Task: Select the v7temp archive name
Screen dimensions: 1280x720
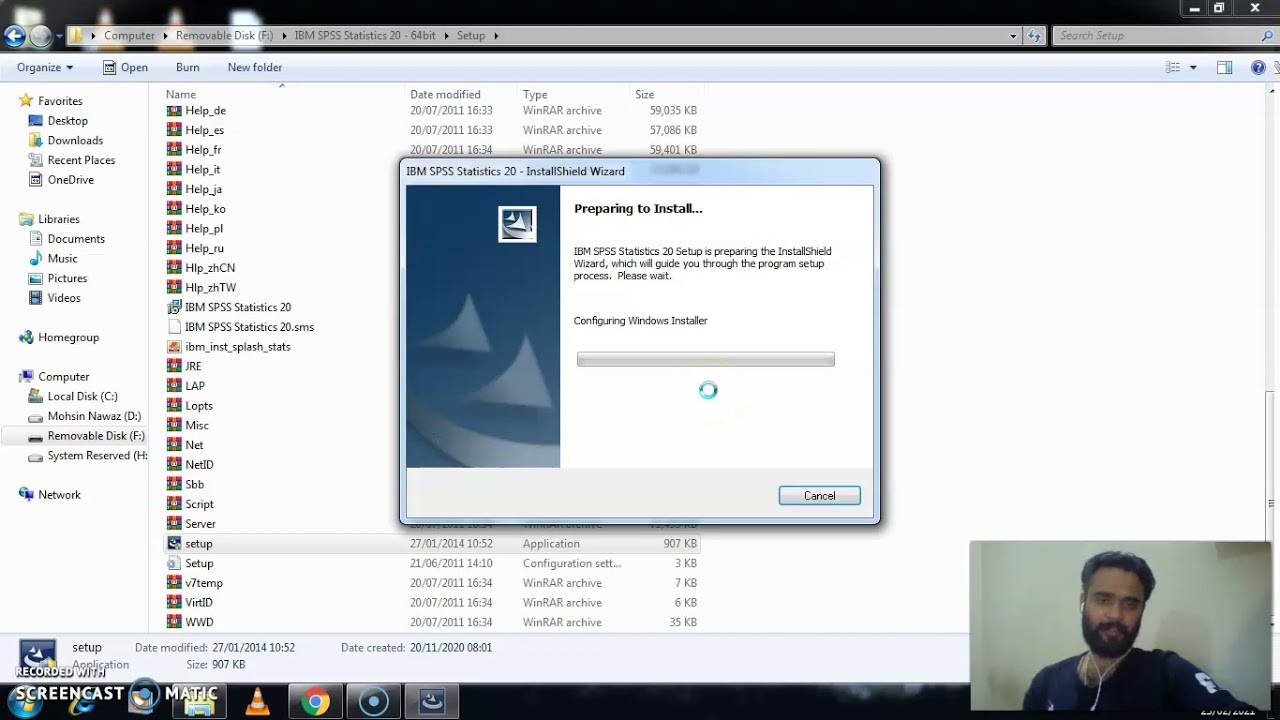Action: [x=204, y=583]
